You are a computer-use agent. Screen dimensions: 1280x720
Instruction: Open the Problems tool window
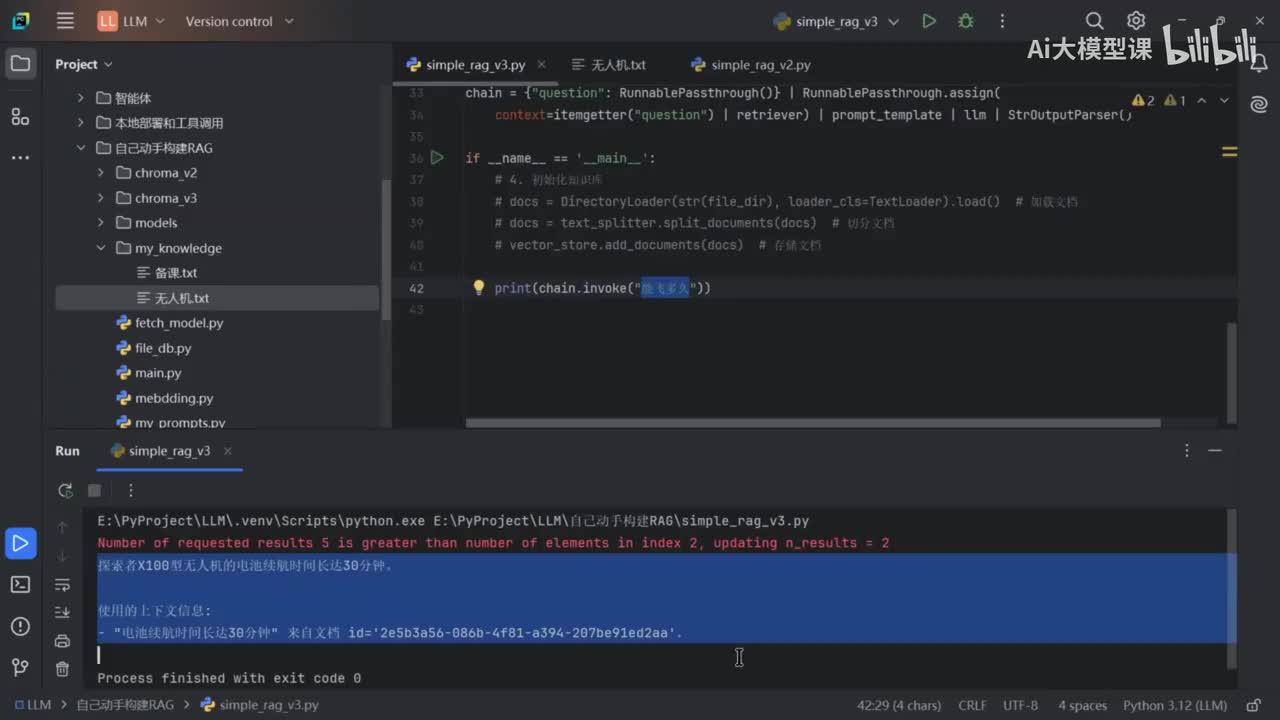(x=20, y=626)
